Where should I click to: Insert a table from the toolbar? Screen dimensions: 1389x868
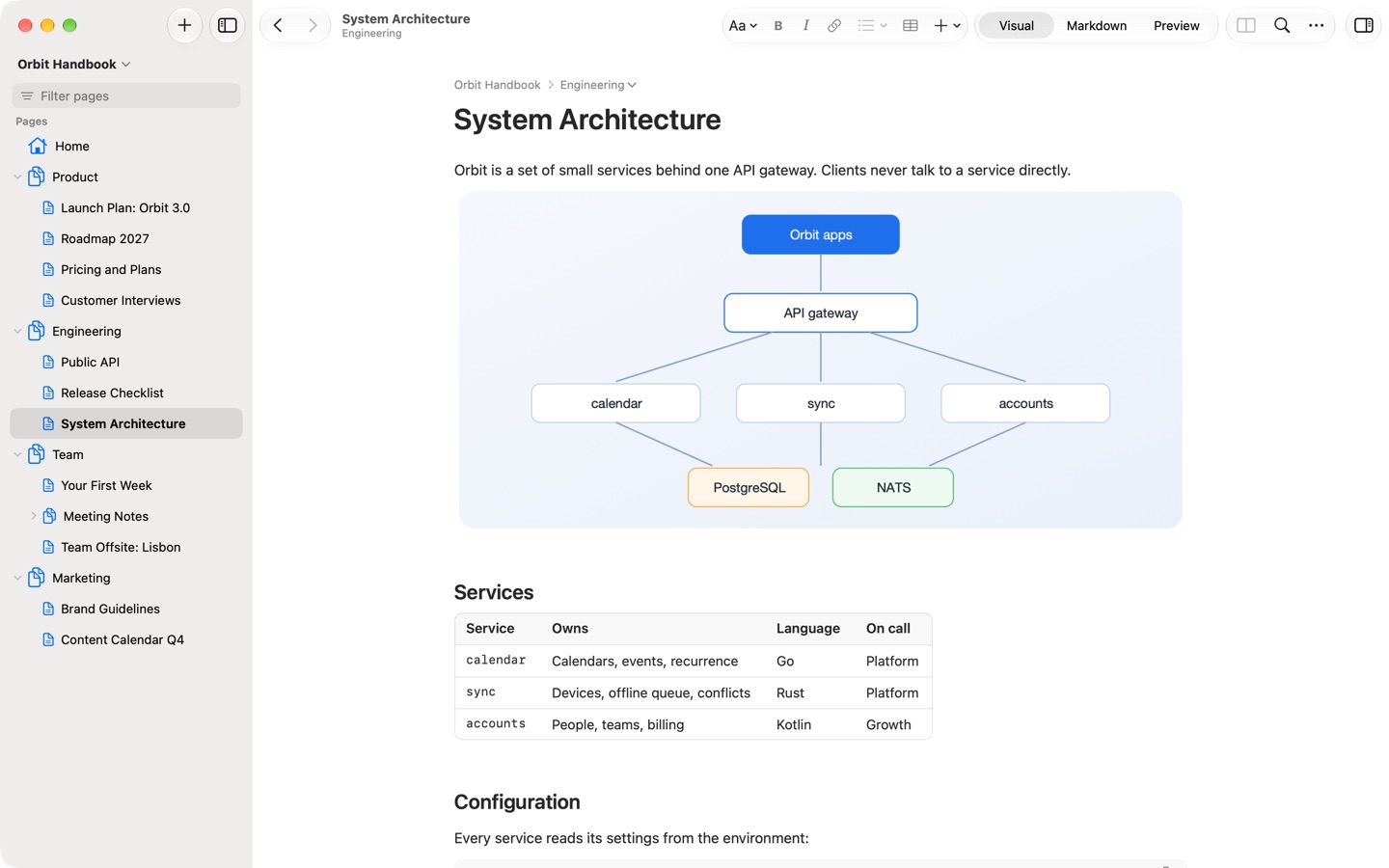pyautogui.click(x=911, y=26)
